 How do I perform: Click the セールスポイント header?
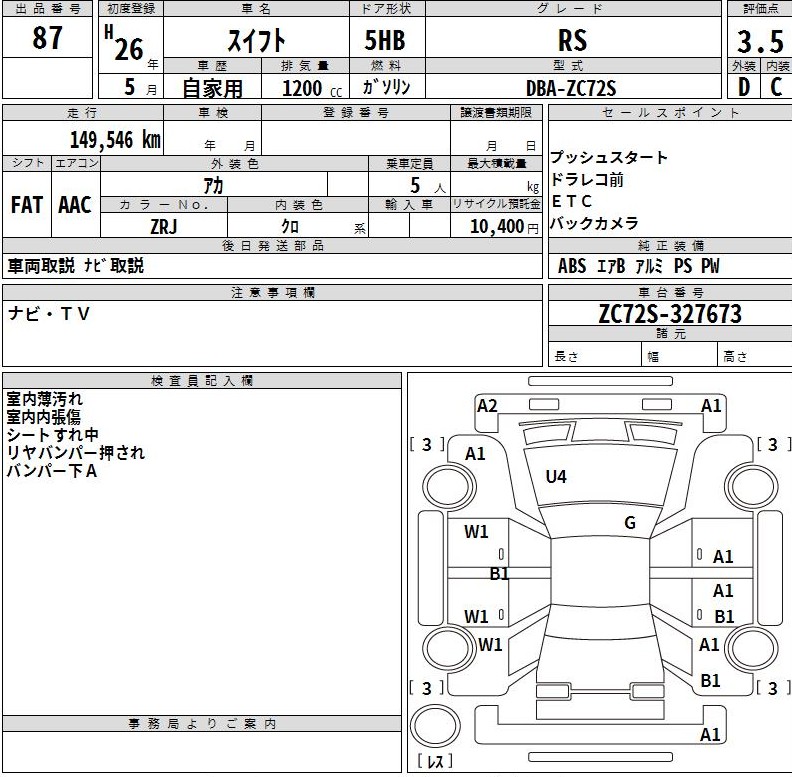pos(671,113)
